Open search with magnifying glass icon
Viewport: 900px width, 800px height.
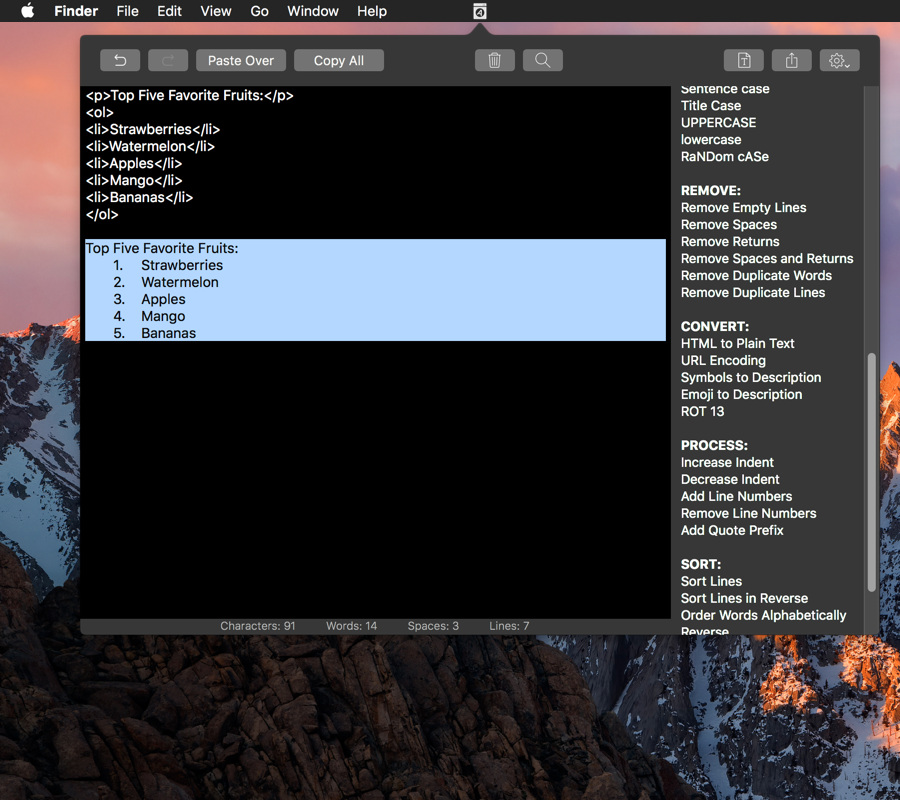point(542,60)
